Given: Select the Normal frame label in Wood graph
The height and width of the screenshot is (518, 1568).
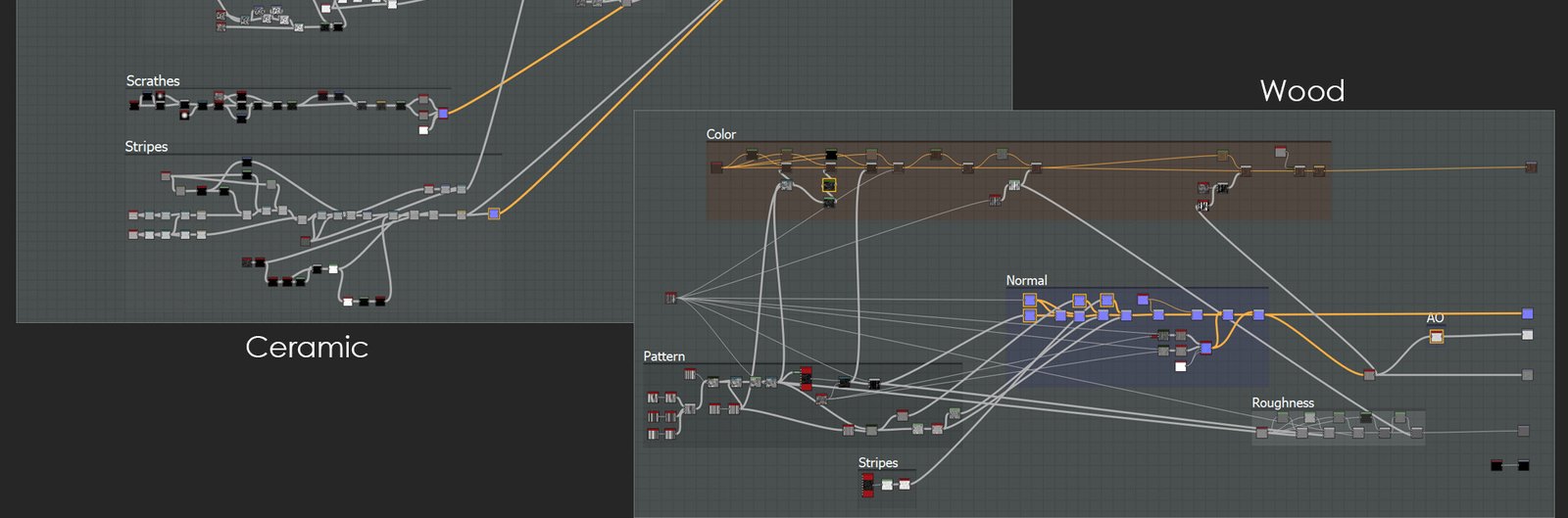Looking at the screenshot, I should tap(1026, 280).
